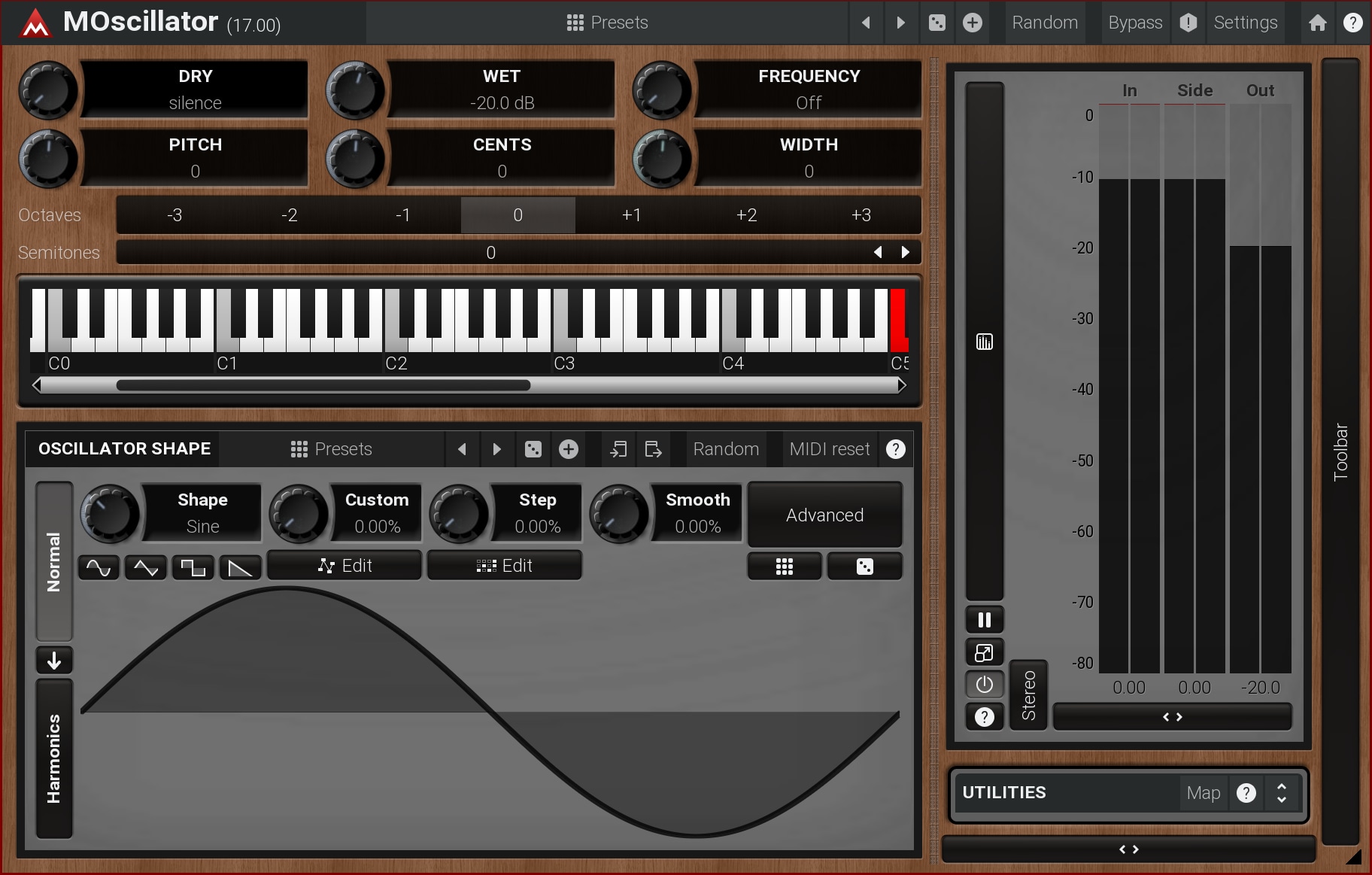Select the sawtooth waveform shape icon
Image resolution: width=1372 pixels, height=875 pixels.
(240, 567)
